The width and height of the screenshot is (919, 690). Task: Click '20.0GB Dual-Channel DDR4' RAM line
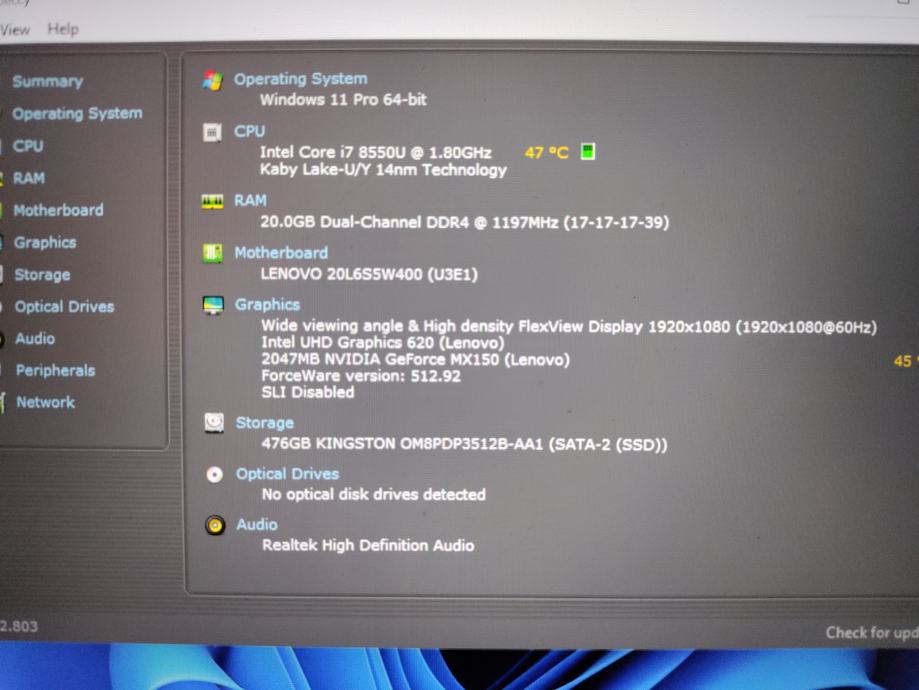point(465,222)
